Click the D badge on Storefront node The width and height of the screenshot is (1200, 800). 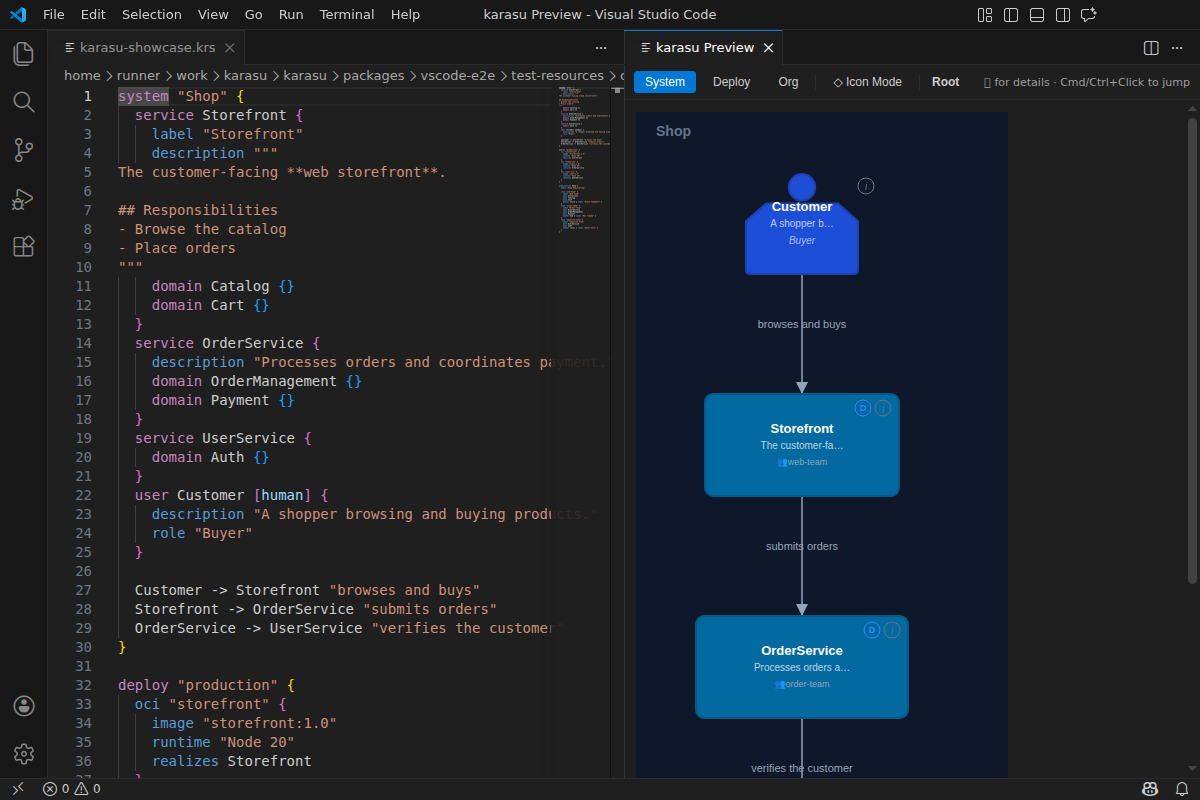pos(863,408)
